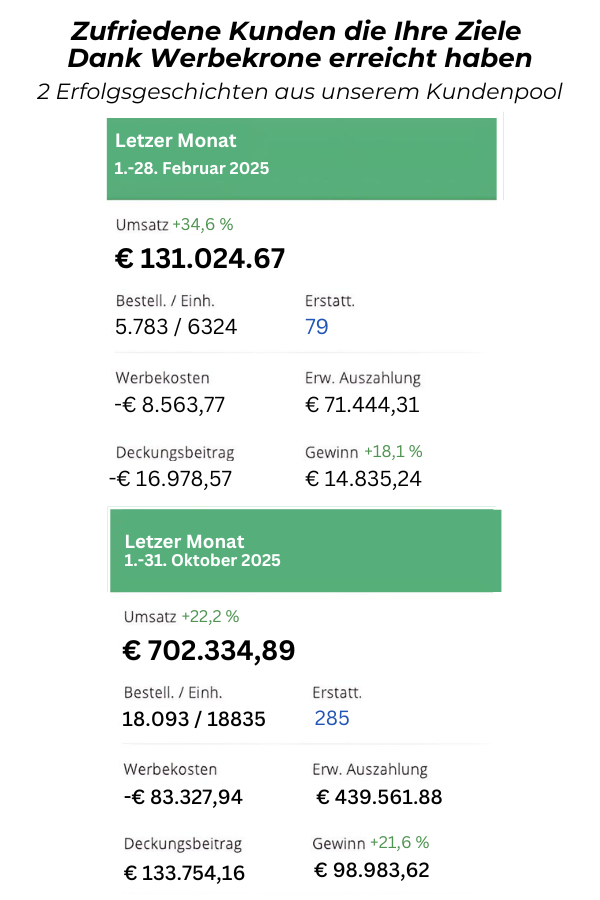The height and width of the screenshot is (900, 600).
Task: Click the +34,6 % Umsatz growth label
Action: pyautogui.click(x=202, y=225)
